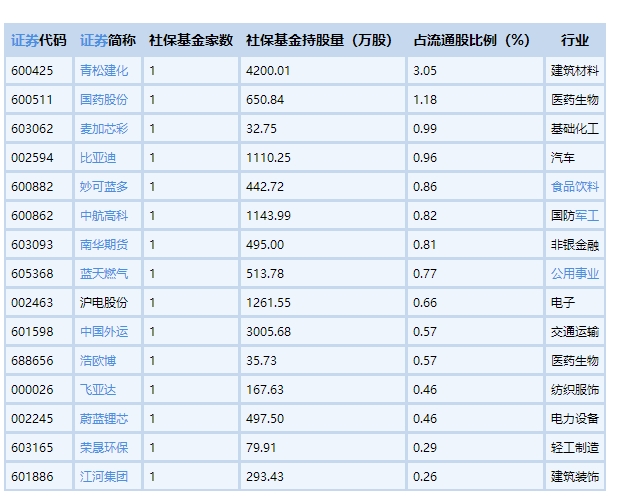Screen dimensions: 618x497
Task: Select stock code 002463
Action: 32,303
